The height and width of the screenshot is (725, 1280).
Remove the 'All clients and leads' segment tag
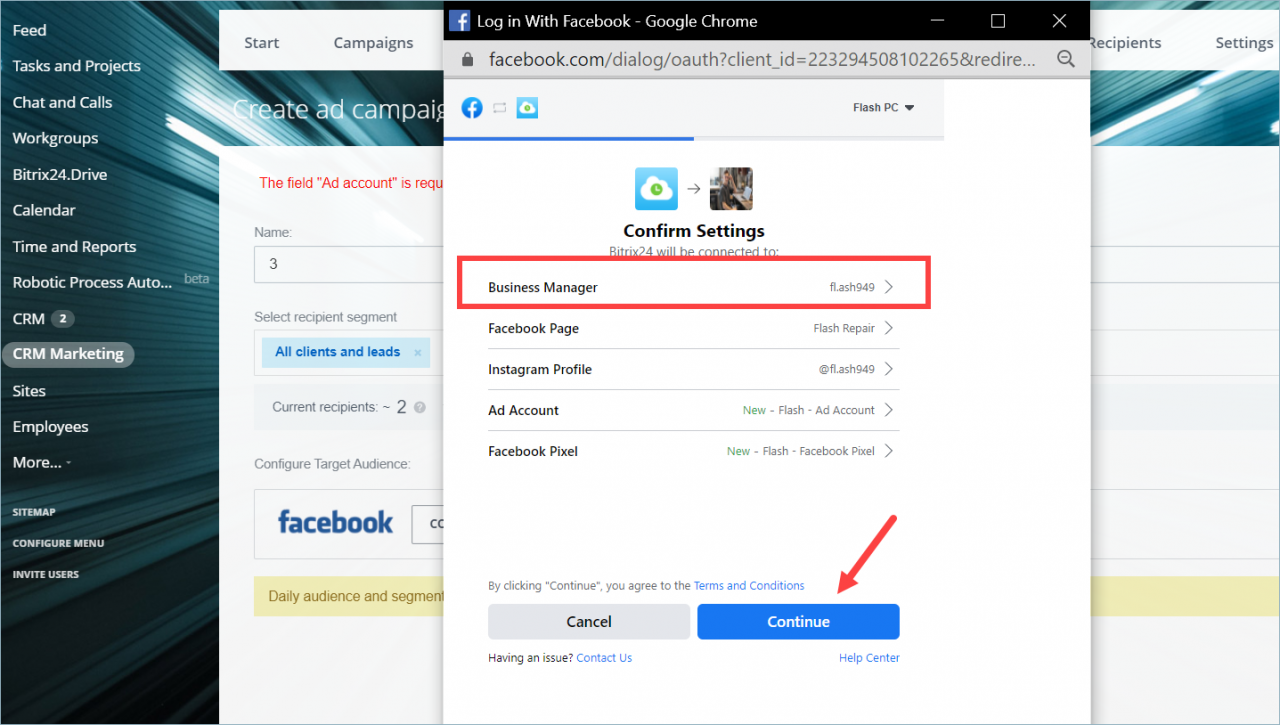(418, 353)
